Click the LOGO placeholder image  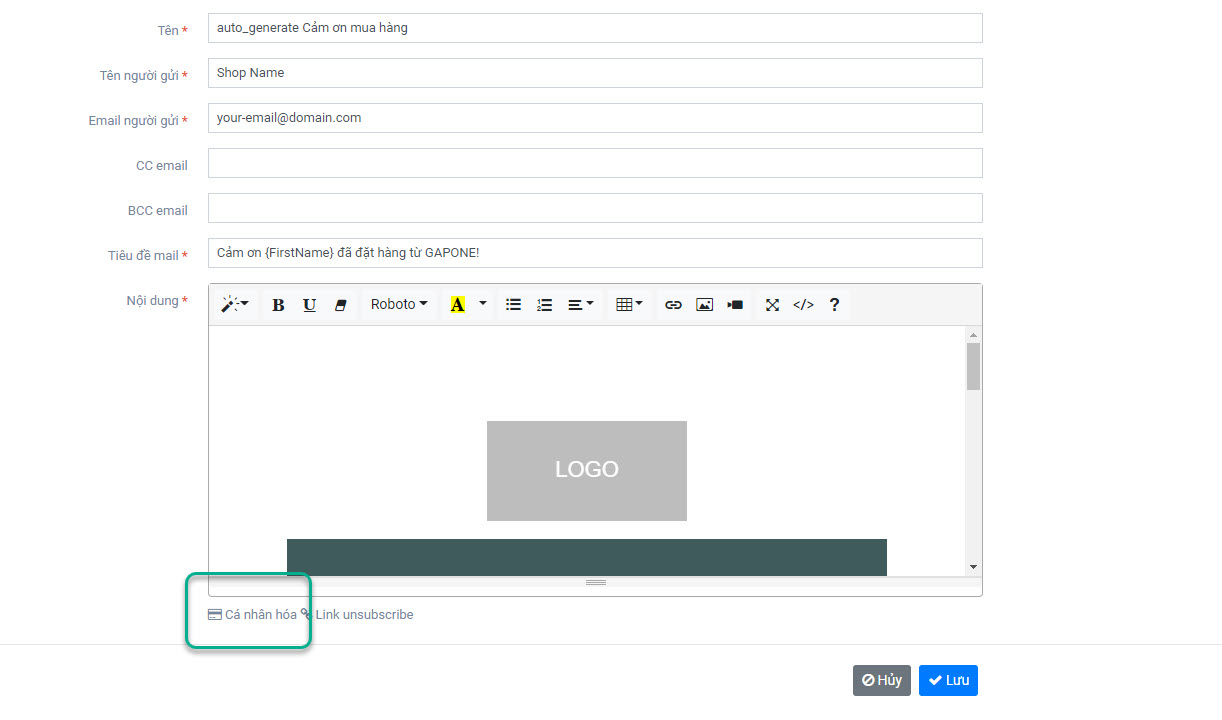(587, 471)
